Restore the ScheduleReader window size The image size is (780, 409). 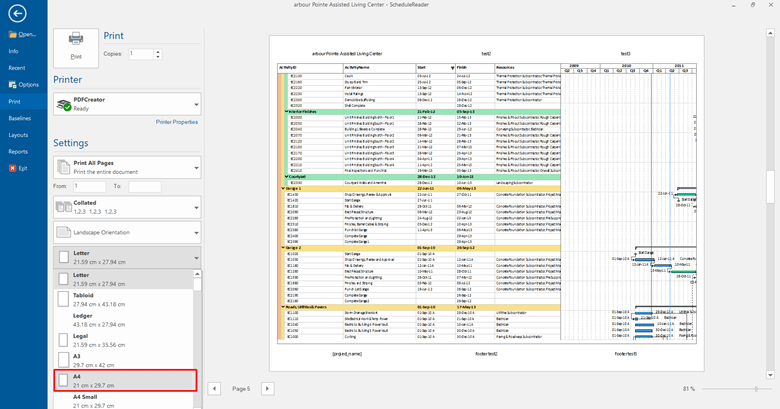753,5
